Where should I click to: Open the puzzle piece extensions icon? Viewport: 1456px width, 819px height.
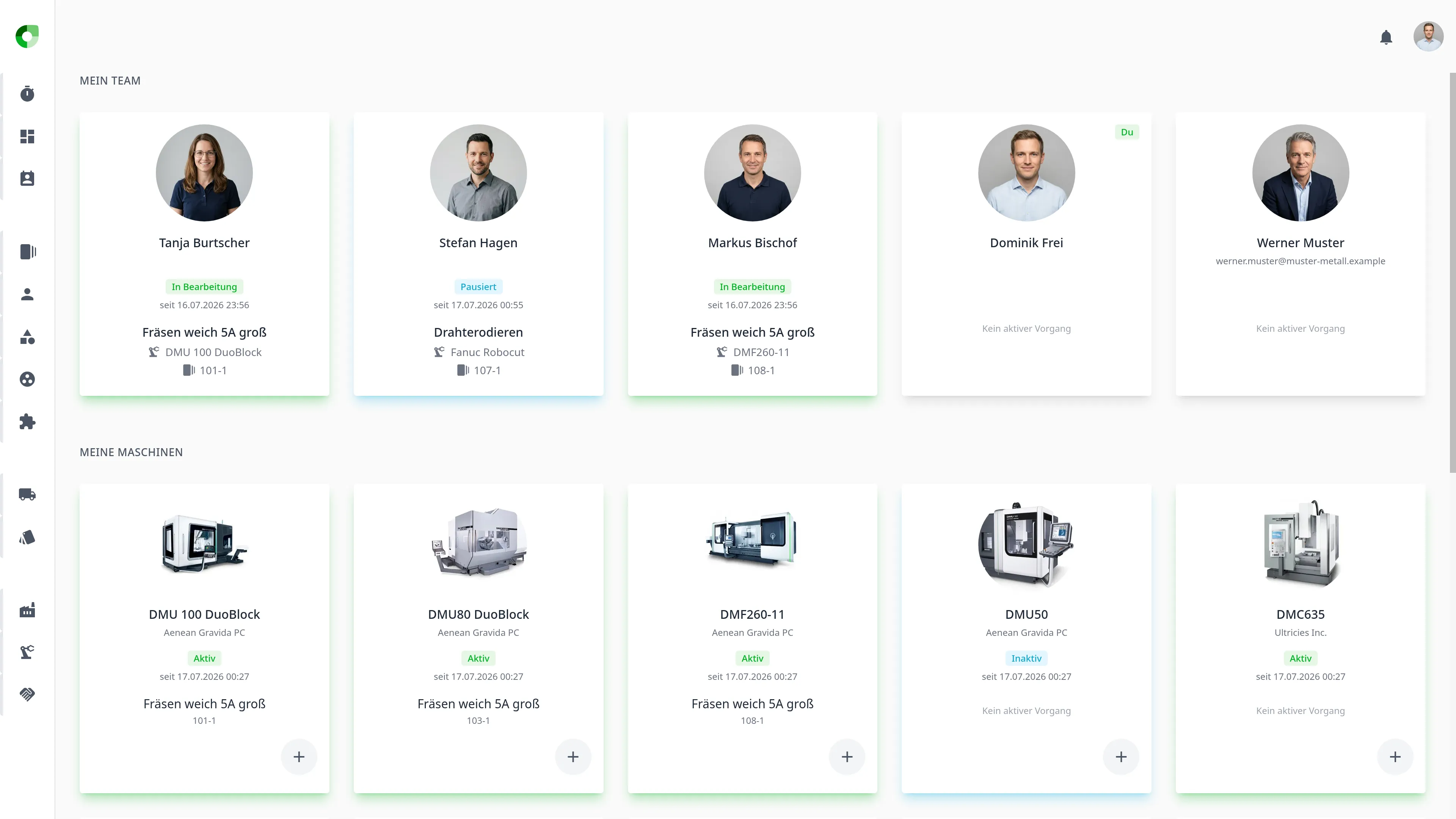pyautogui.click(x=27, y=422)
